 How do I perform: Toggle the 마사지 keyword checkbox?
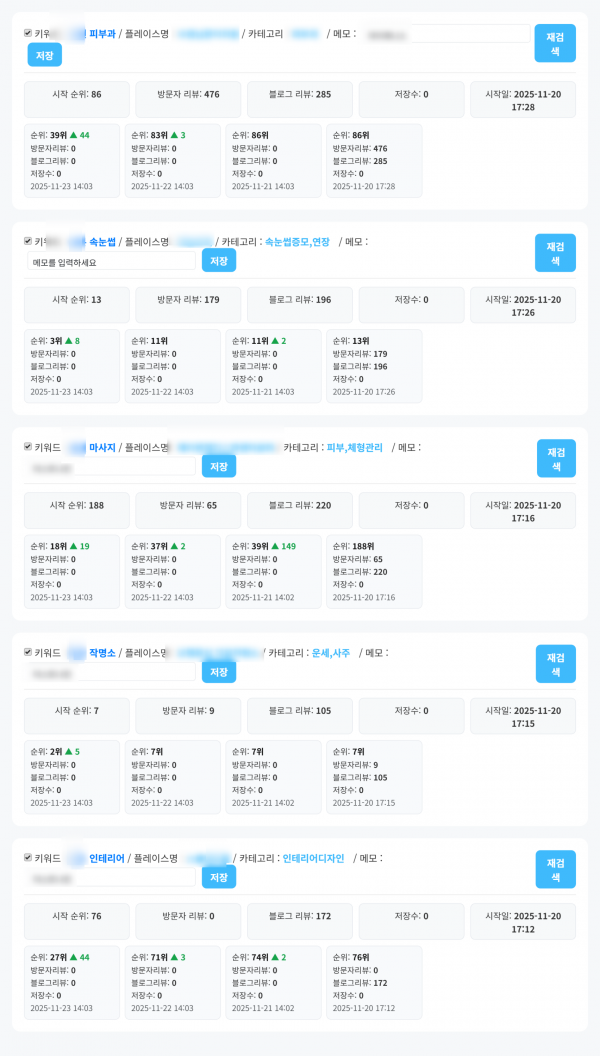(28, 447)
